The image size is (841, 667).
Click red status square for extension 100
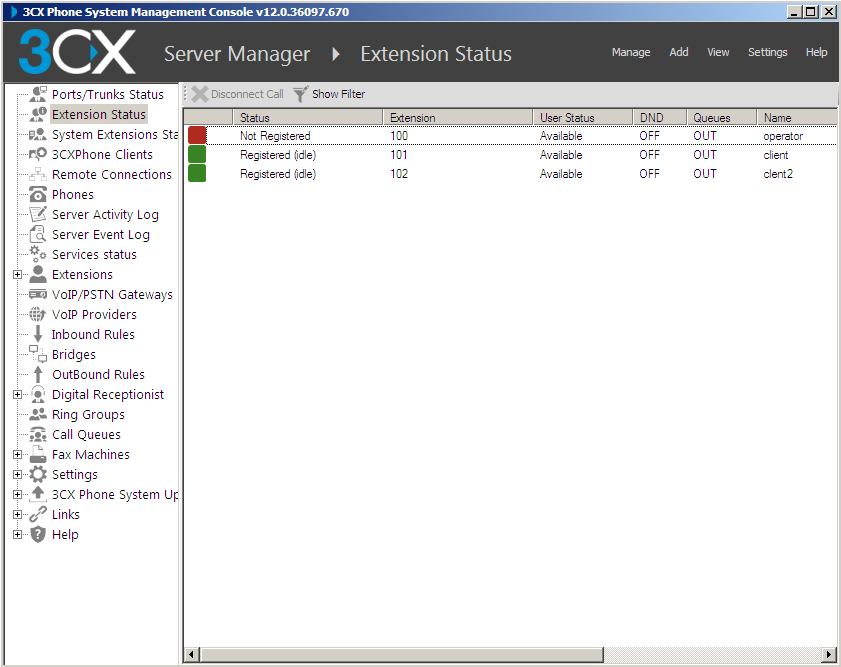(197, 135)
